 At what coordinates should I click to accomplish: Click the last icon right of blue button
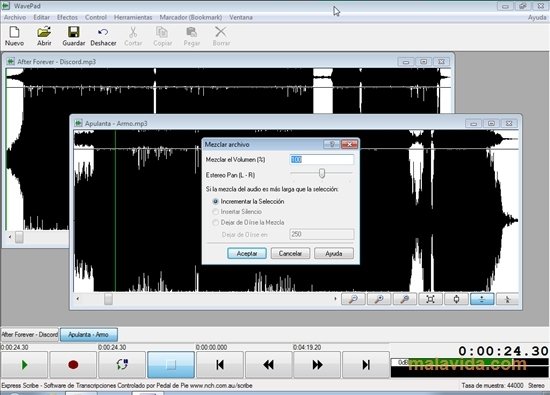pyautogui.click(x=508, y=299)
